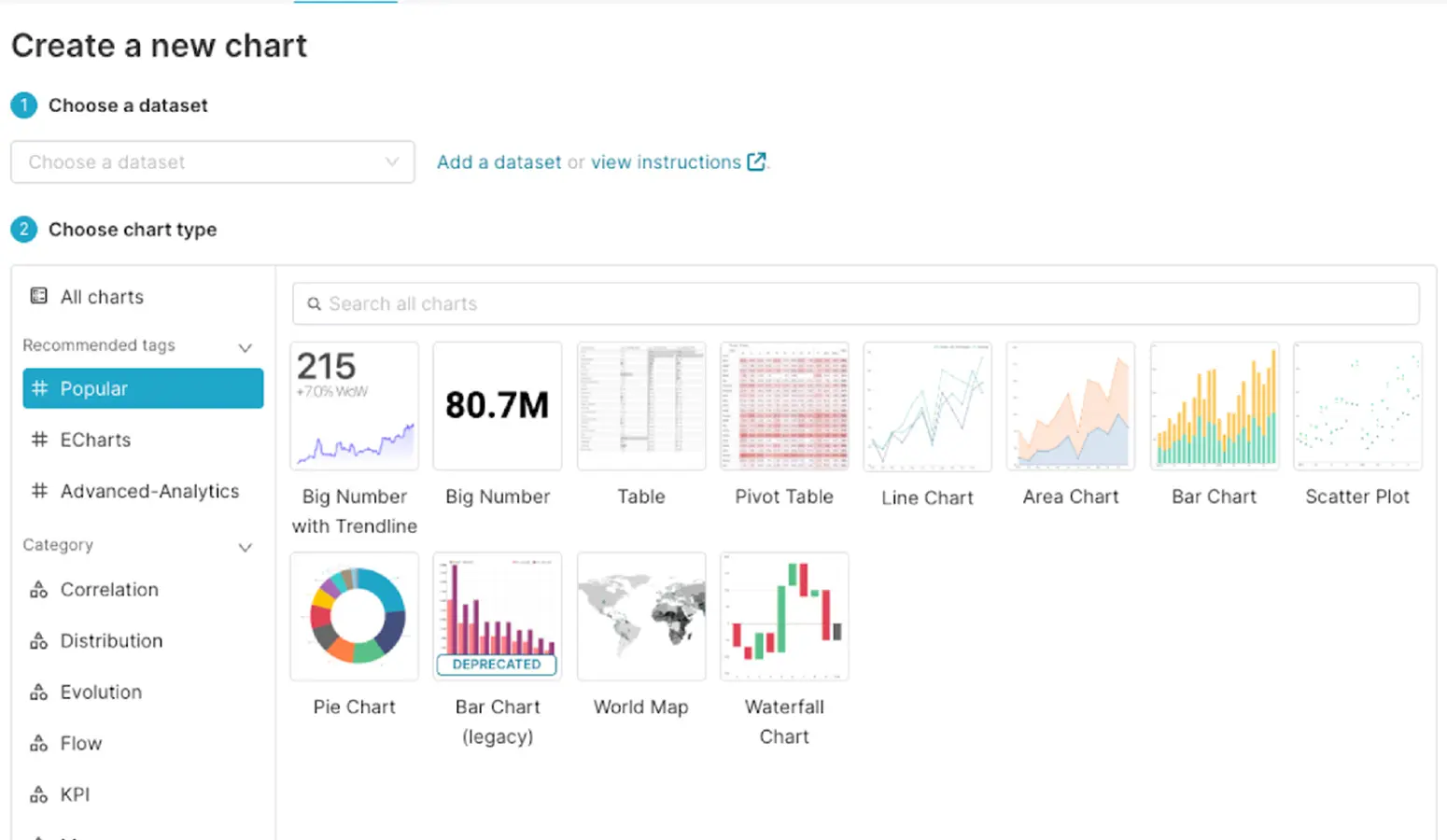
Task: Click the search magnifier icon
Action: tap(315, 304)
